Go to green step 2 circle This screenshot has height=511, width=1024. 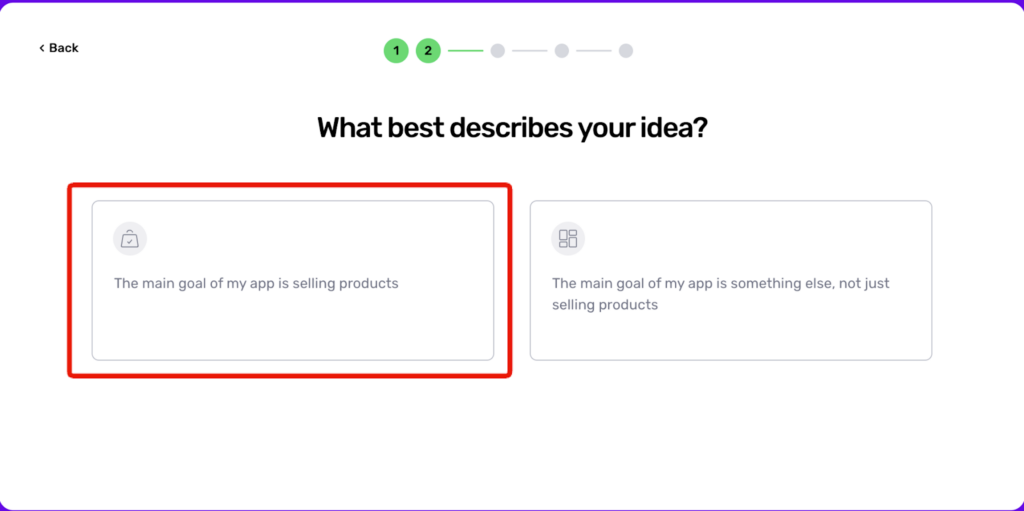click(428, 51)
